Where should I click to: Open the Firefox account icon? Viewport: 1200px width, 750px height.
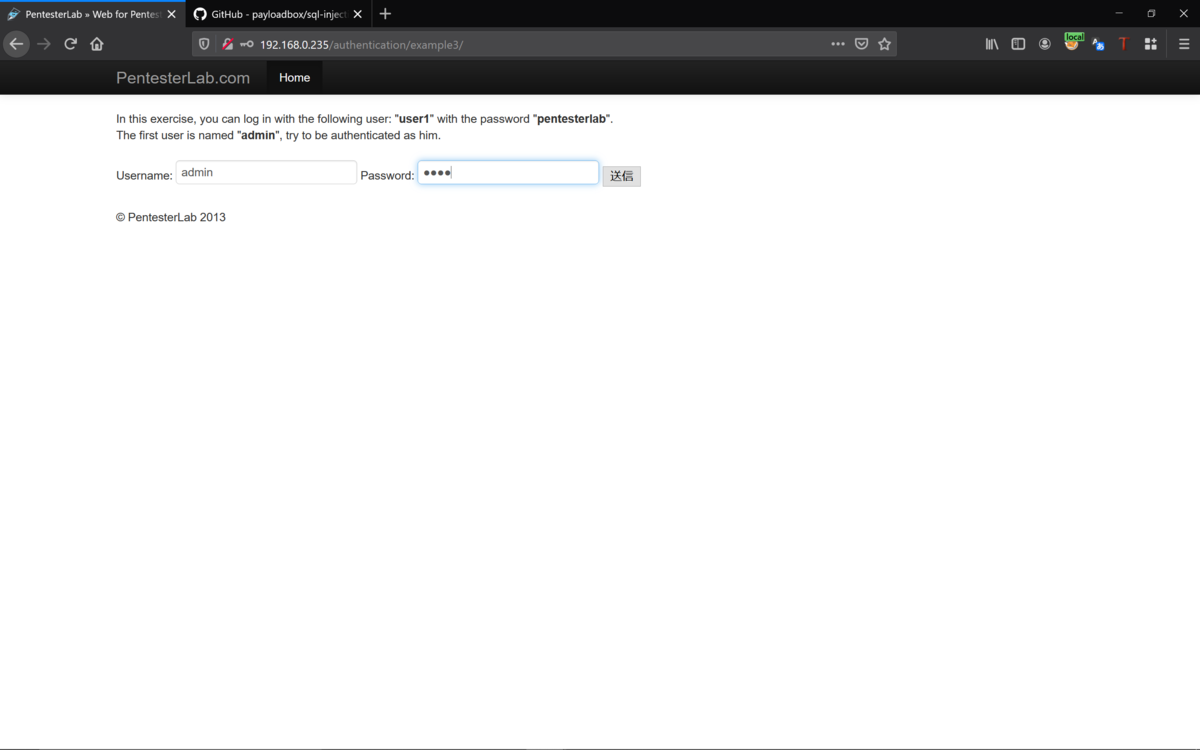[x=1045, y=44]
